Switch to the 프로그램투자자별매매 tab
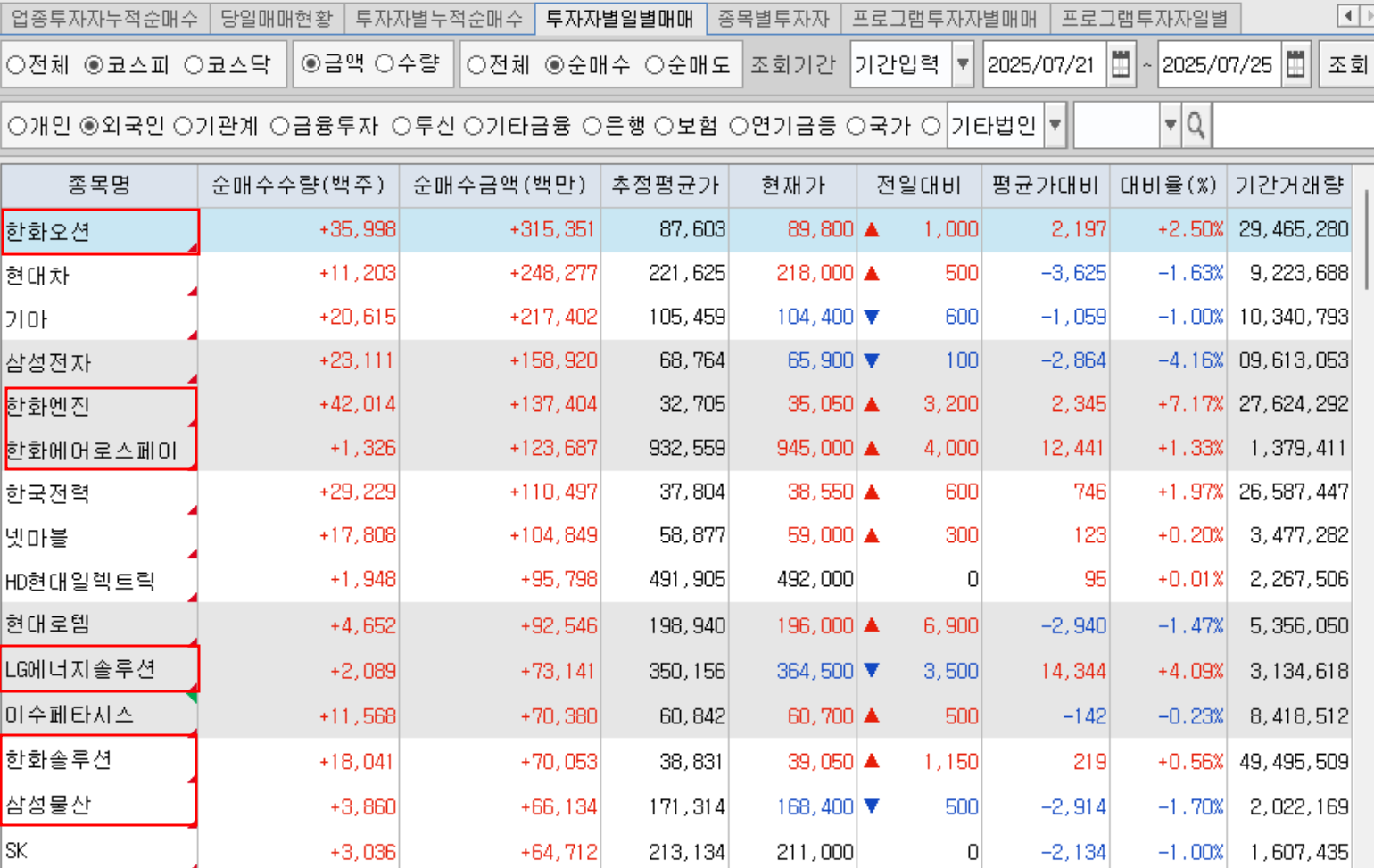Screen dimensions: 1374x868 [x=944, y=18]
